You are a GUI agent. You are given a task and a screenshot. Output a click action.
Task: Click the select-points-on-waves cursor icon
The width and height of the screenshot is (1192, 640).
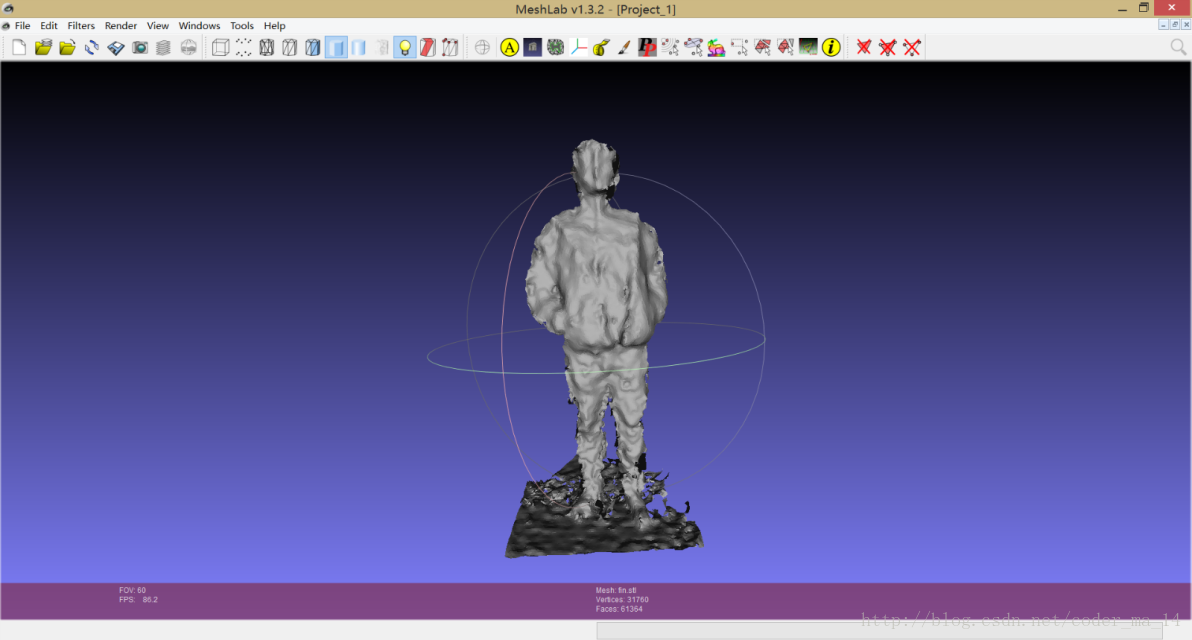coord(670,47)
